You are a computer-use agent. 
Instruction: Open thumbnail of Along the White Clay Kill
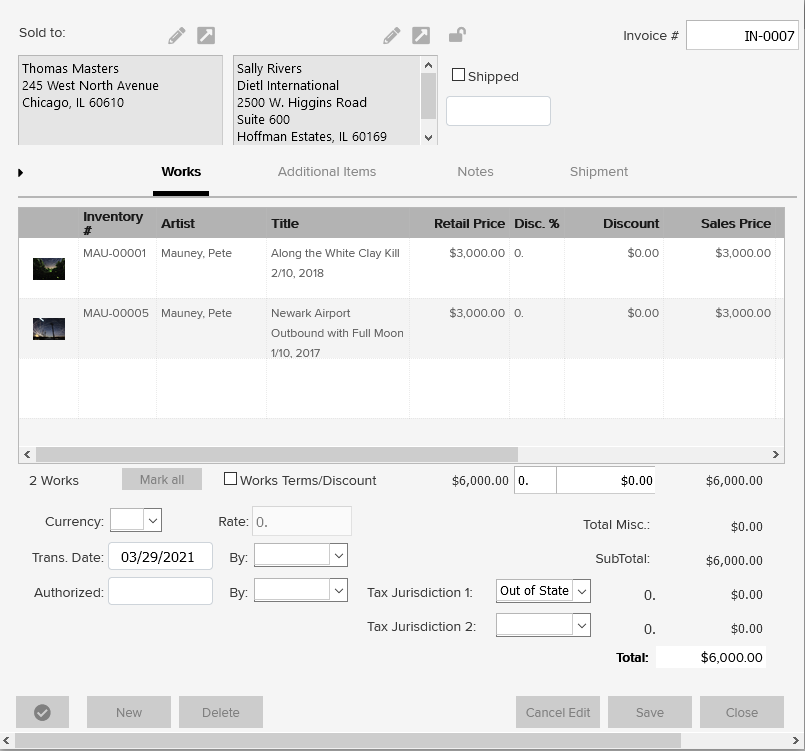pos(49,268)
